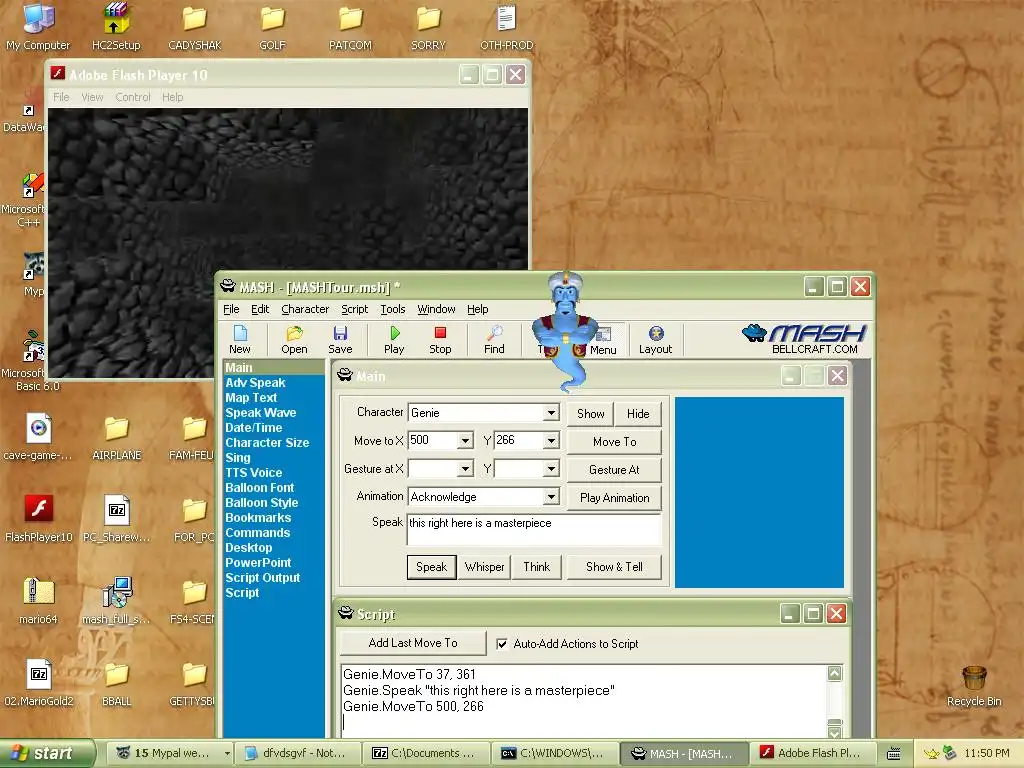Viewport: 1024px width, 768px height.
Task: Open the taskbar Mypal group dropdown arrow
Action: tap(227, 754)
